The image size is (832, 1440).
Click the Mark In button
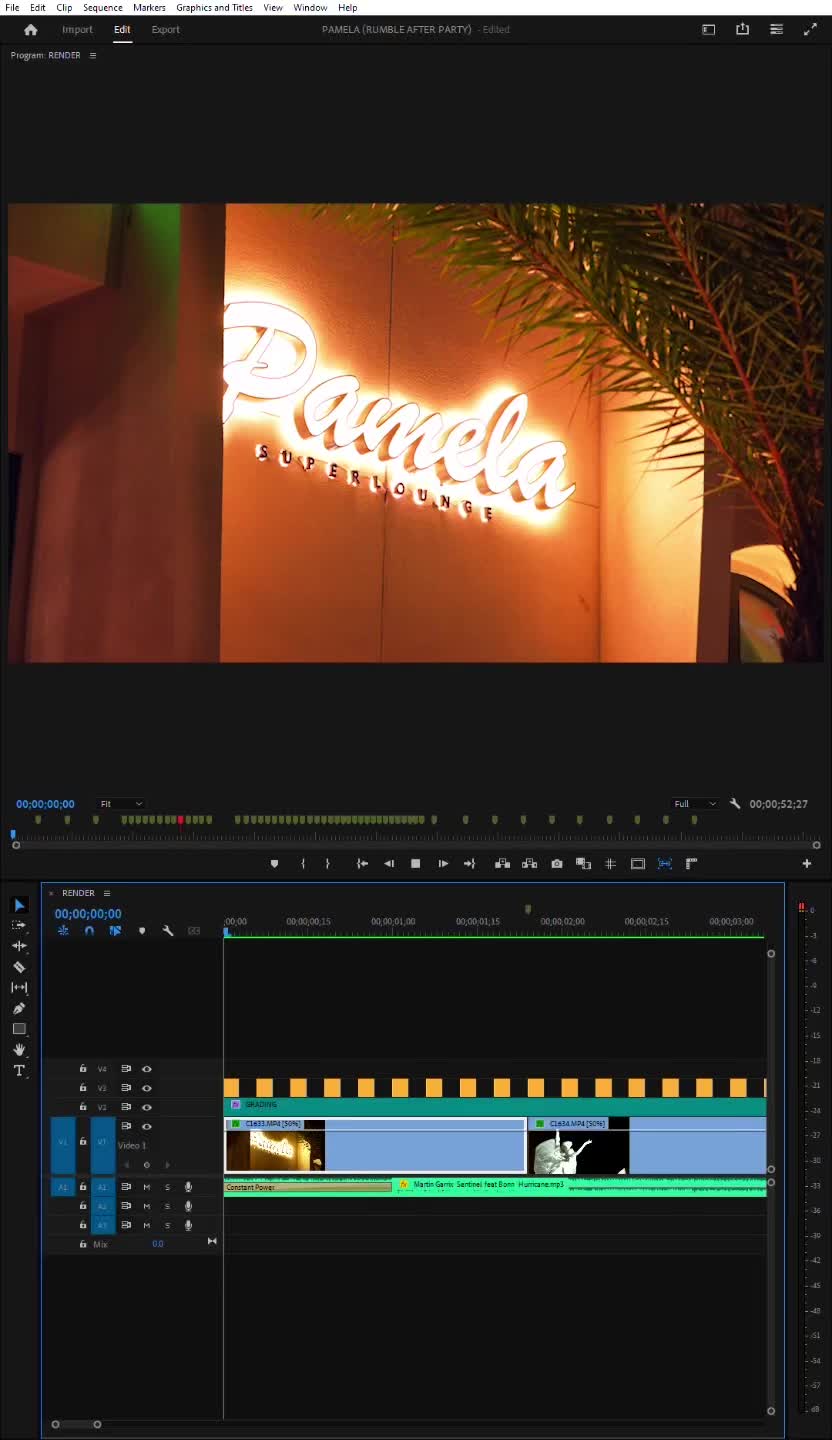tap(303, 864)
